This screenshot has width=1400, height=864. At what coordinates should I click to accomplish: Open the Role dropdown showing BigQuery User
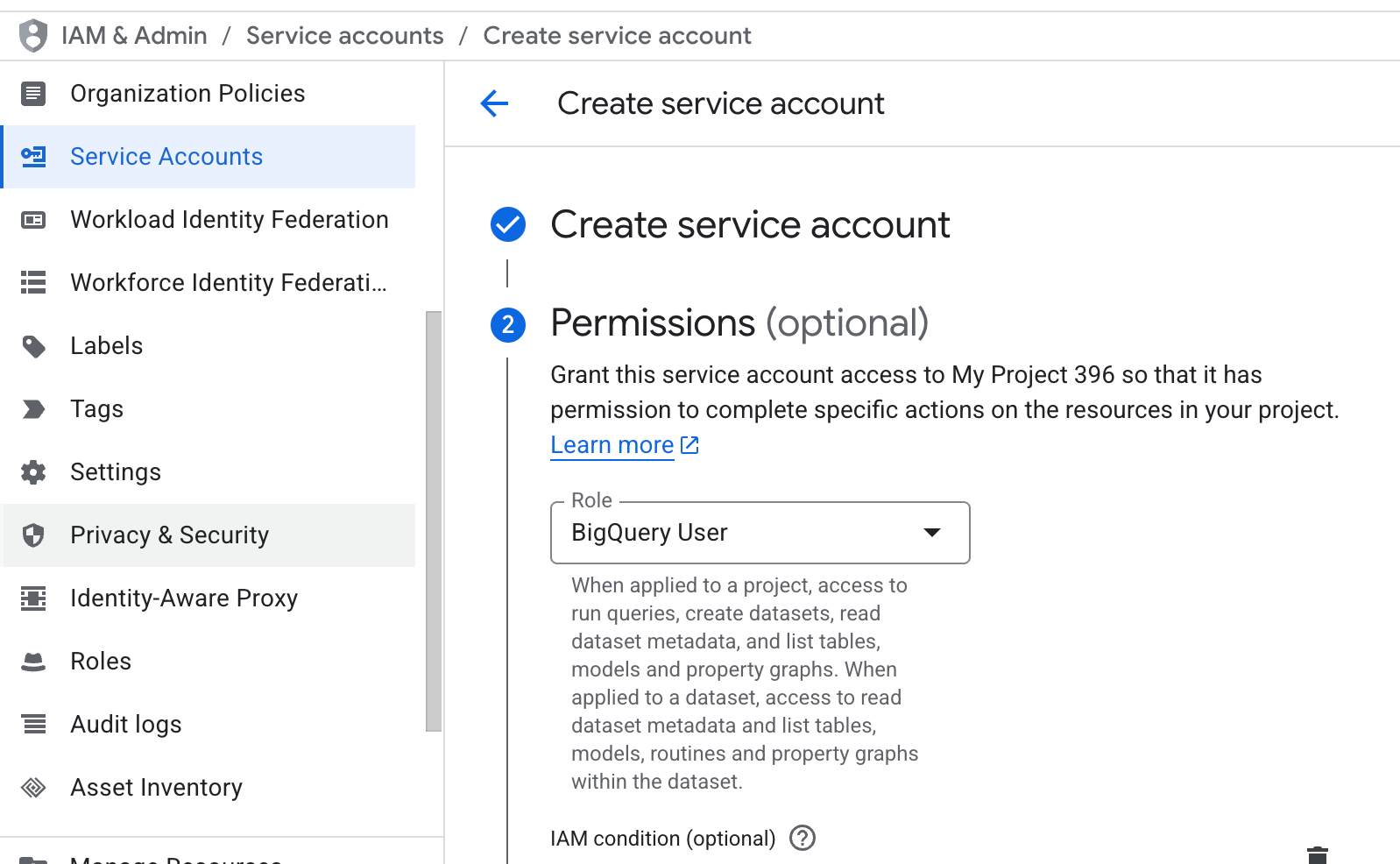tap(760, 533)
